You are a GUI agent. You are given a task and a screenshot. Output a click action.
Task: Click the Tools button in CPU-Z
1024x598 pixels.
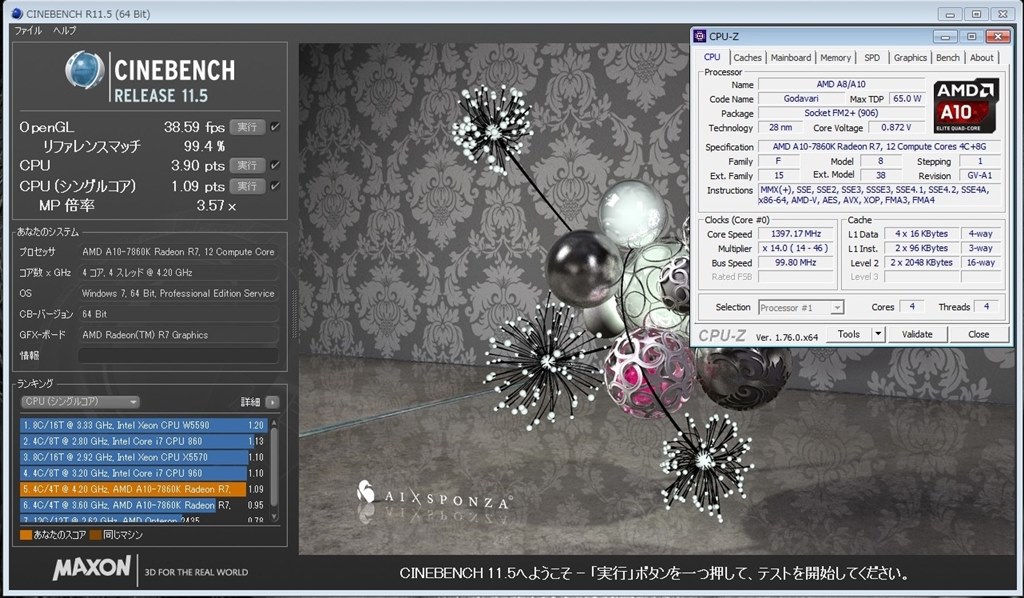tap(848, 334)
